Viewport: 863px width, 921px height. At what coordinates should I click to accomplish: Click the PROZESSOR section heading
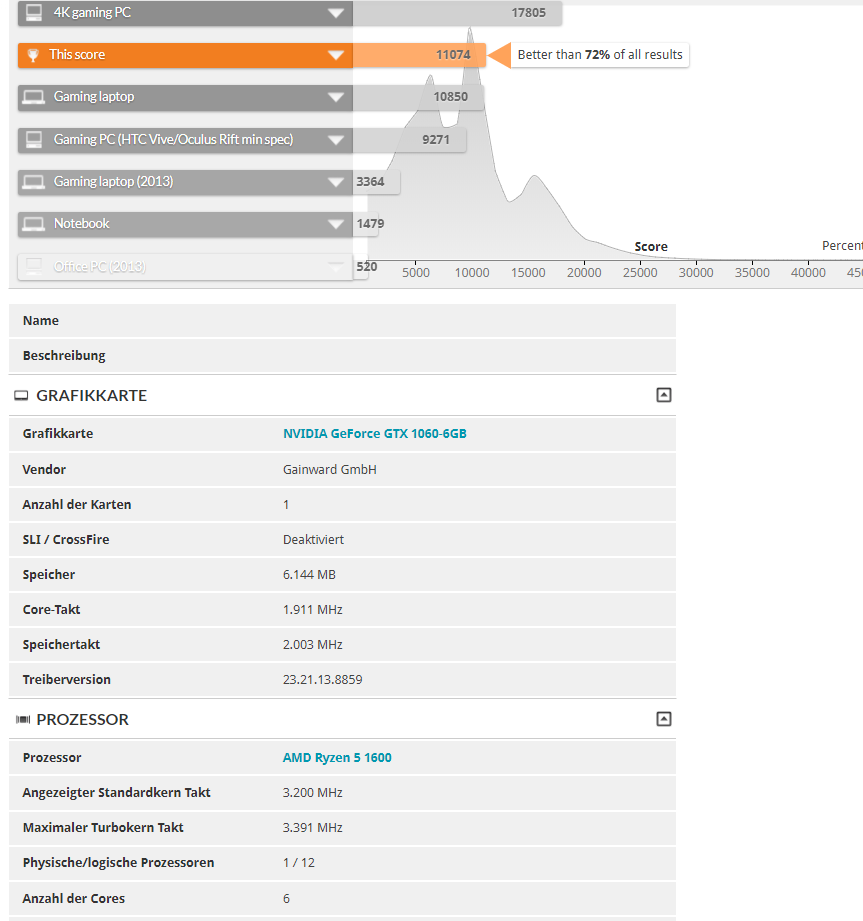82,720
